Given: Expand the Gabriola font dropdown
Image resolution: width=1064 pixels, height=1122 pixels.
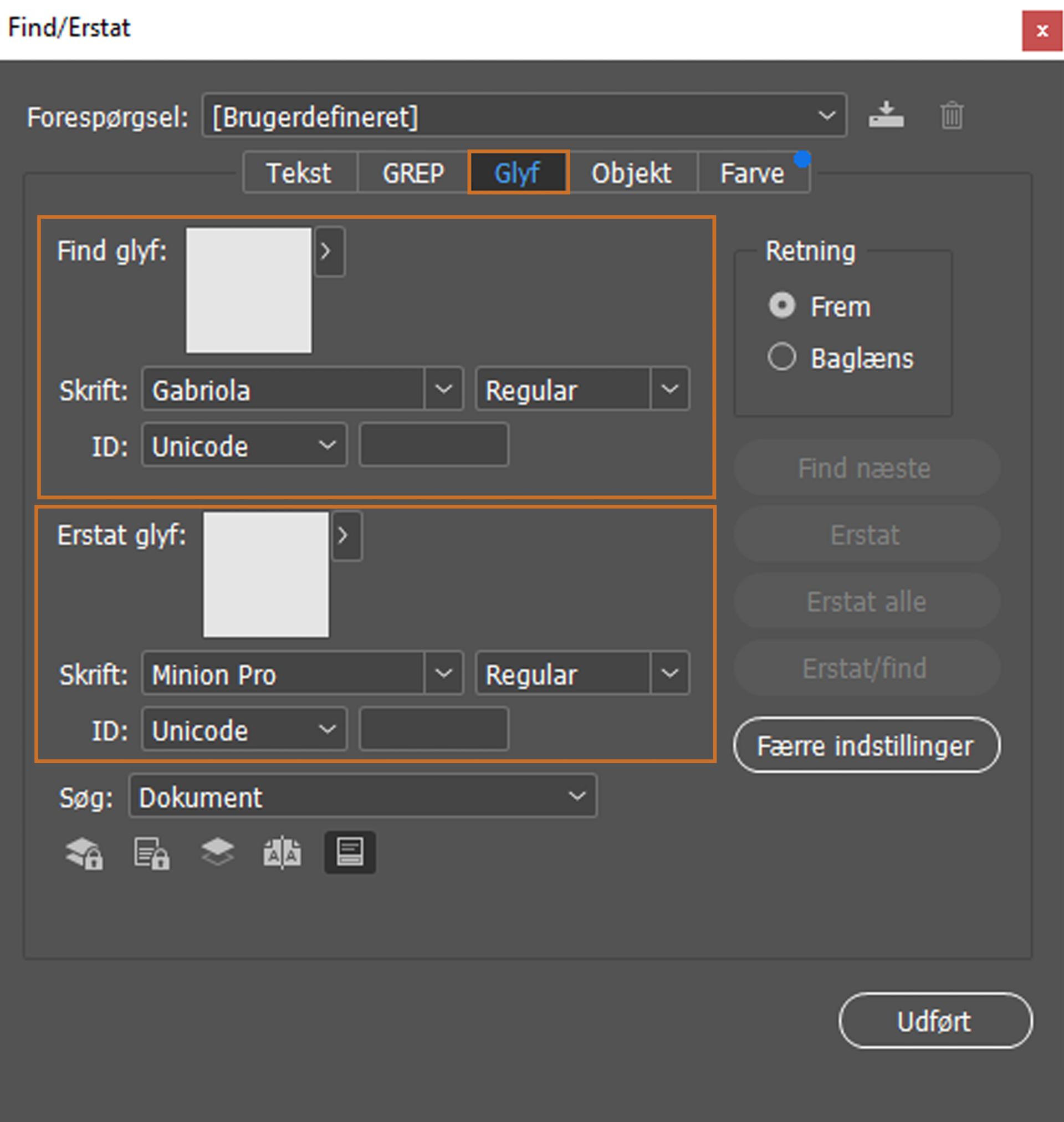Looking at the screenshot, I should click(x=443, y=389).
